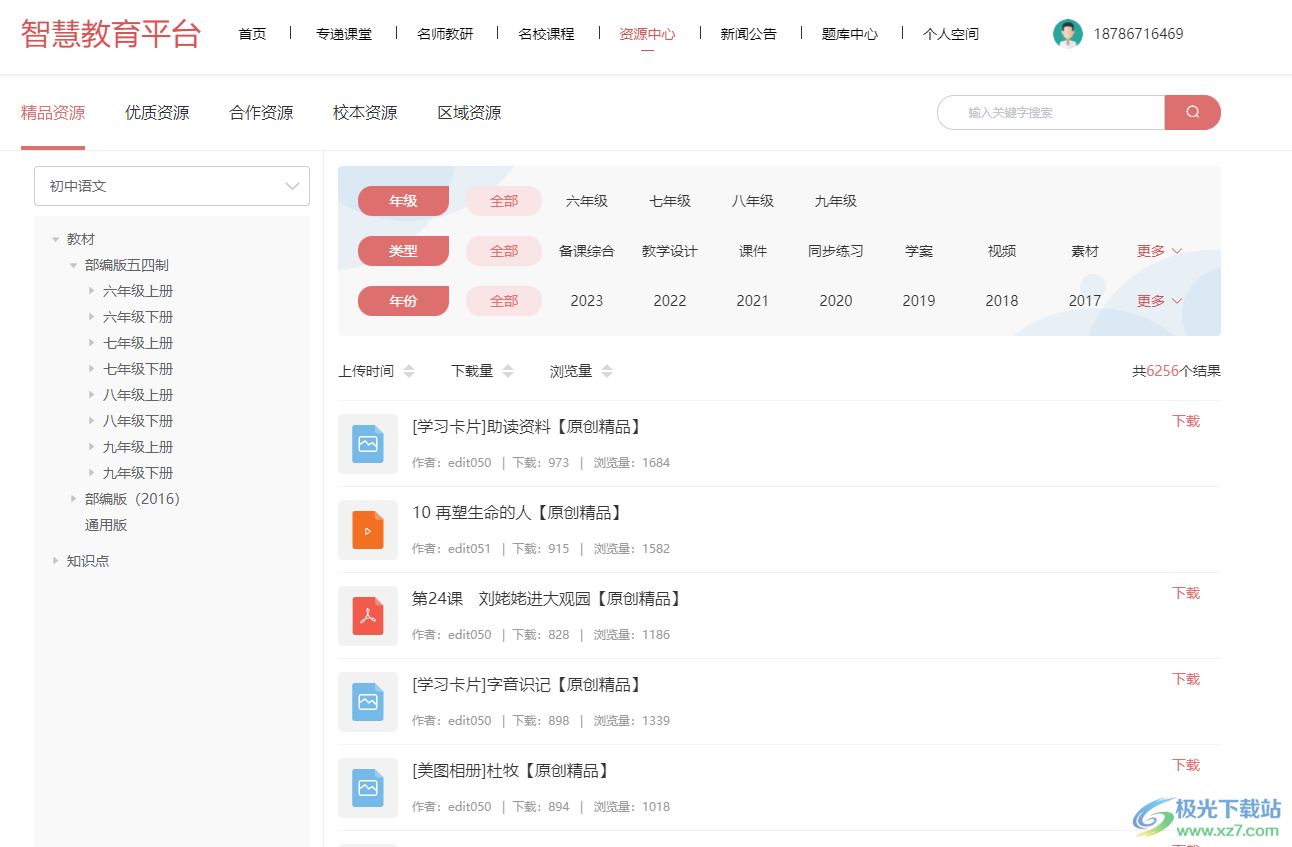The height and width of the screenshot is (847, 1292).
Task: Collapse the 教材 tree node
Action: (x=55, y=240)
